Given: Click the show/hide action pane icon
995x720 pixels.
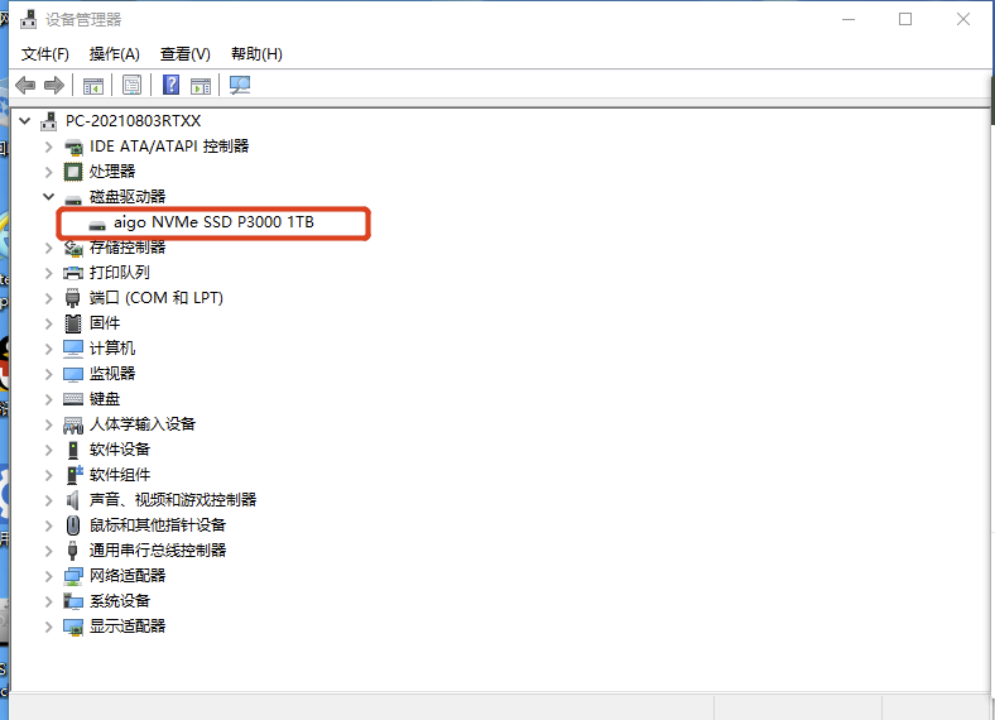Looking at the screenshot, I should point(201,85).
